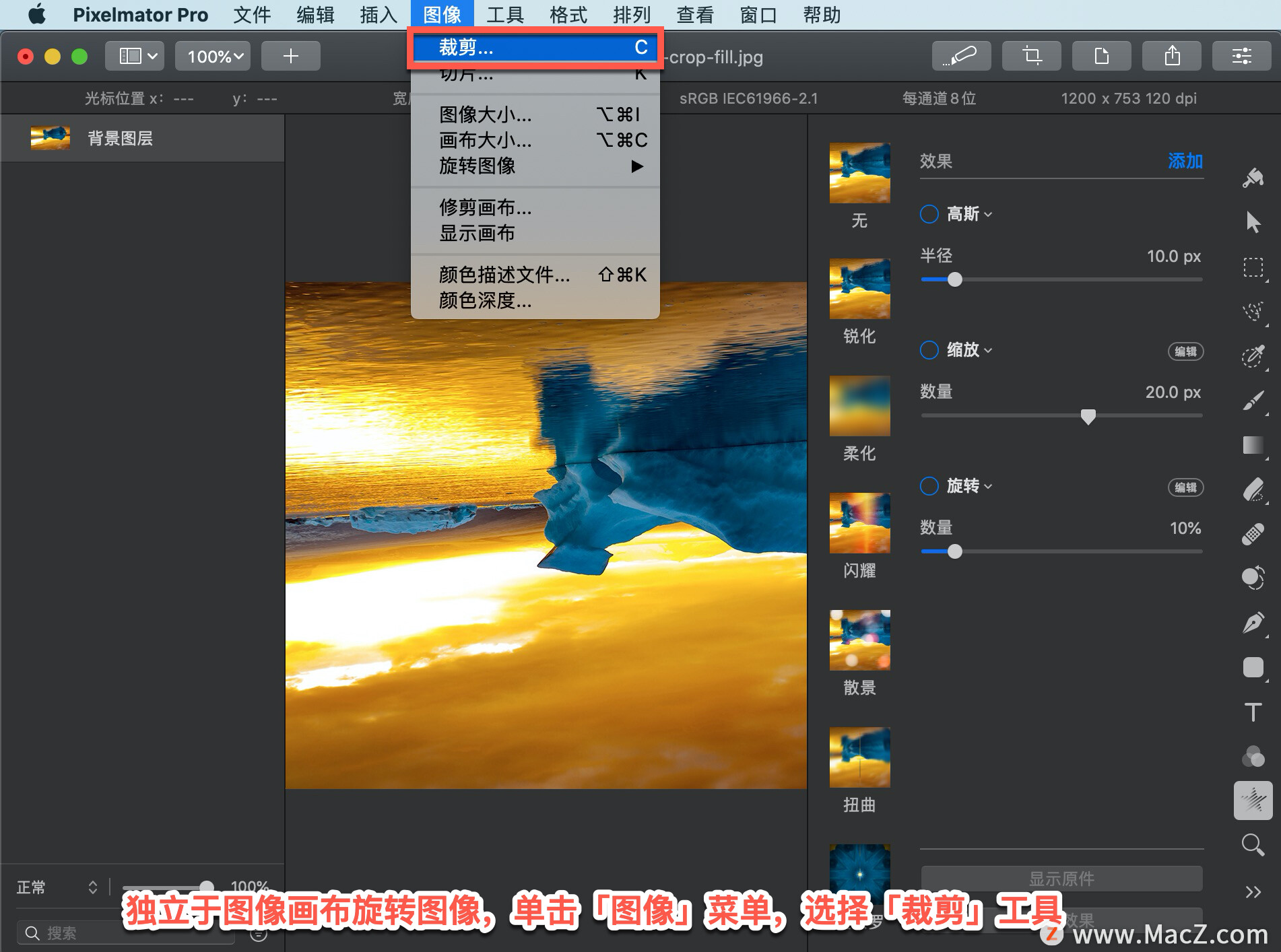Select the Arrange arrow tool
The width and height of the screenshot is (1281, 952).
pyautogui.click(x=1253, y=222)
